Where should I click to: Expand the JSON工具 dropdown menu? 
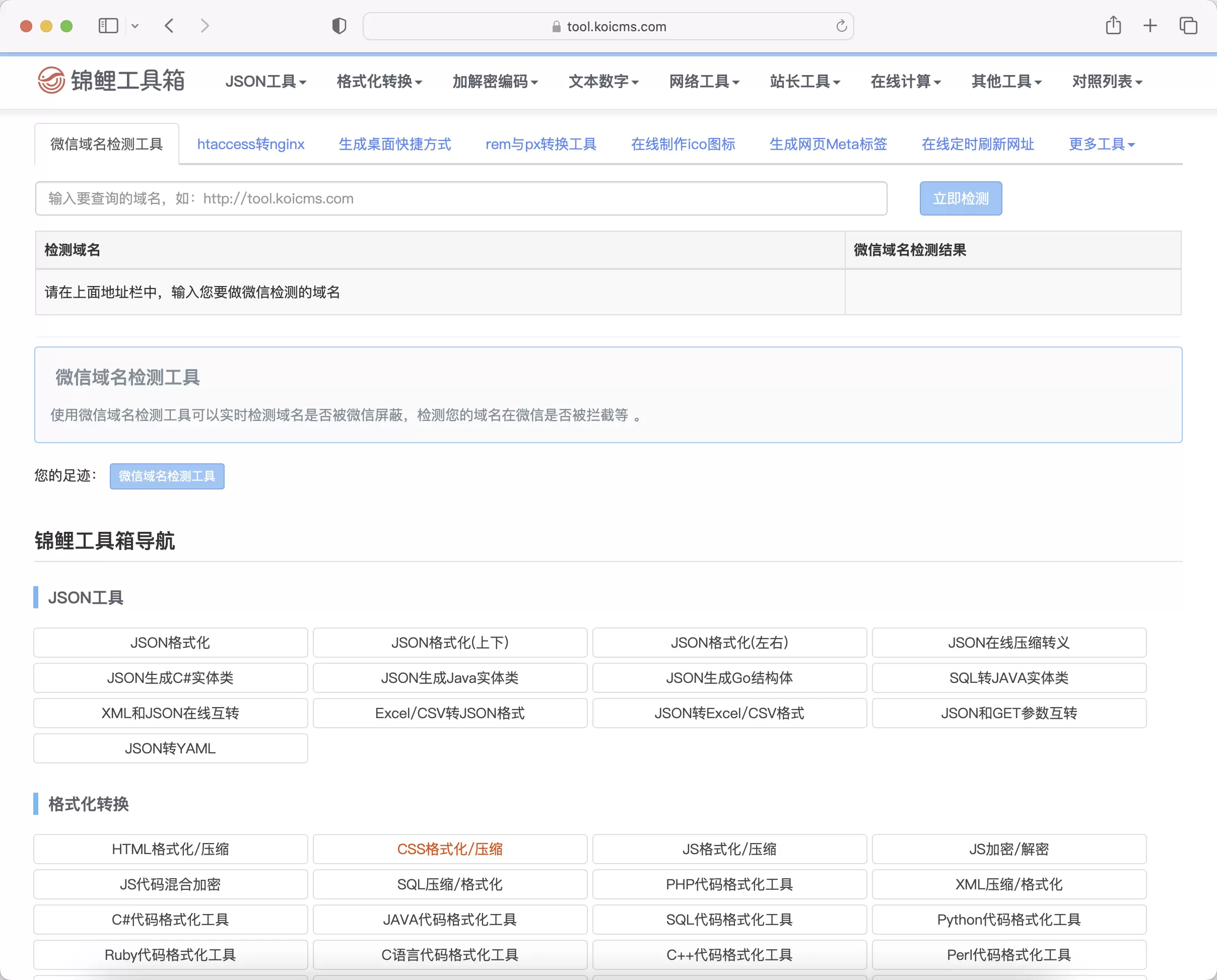pyautogui.click(x=265, y=82)
